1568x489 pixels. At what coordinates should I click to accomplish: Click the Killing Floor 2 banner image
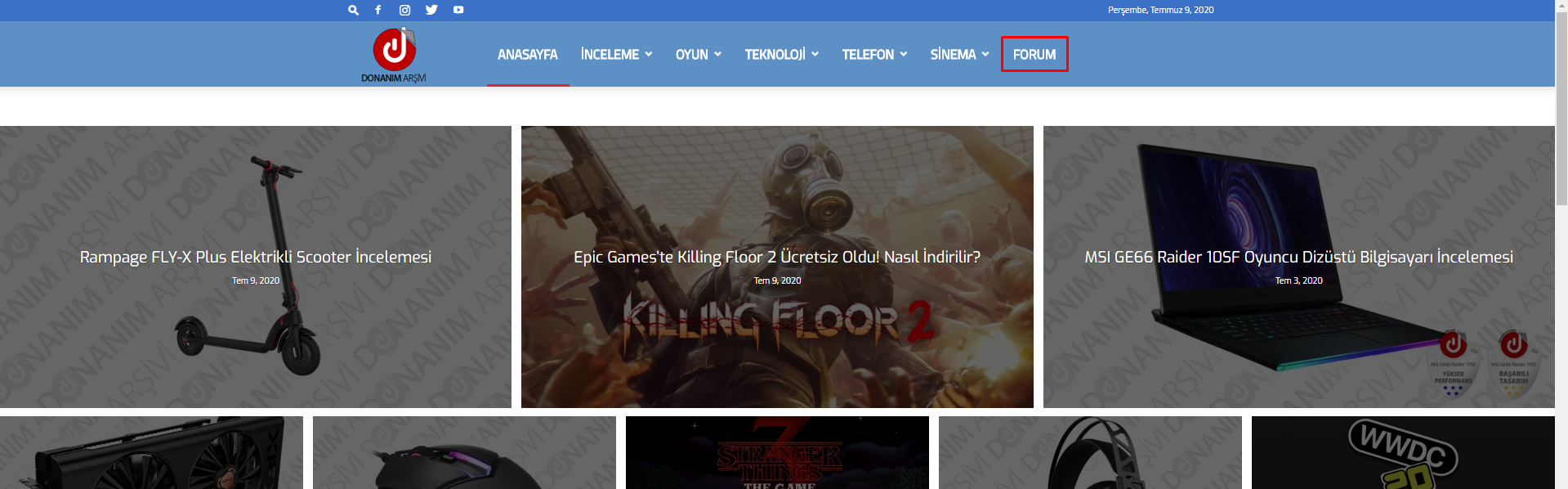(x=777, y=267)
